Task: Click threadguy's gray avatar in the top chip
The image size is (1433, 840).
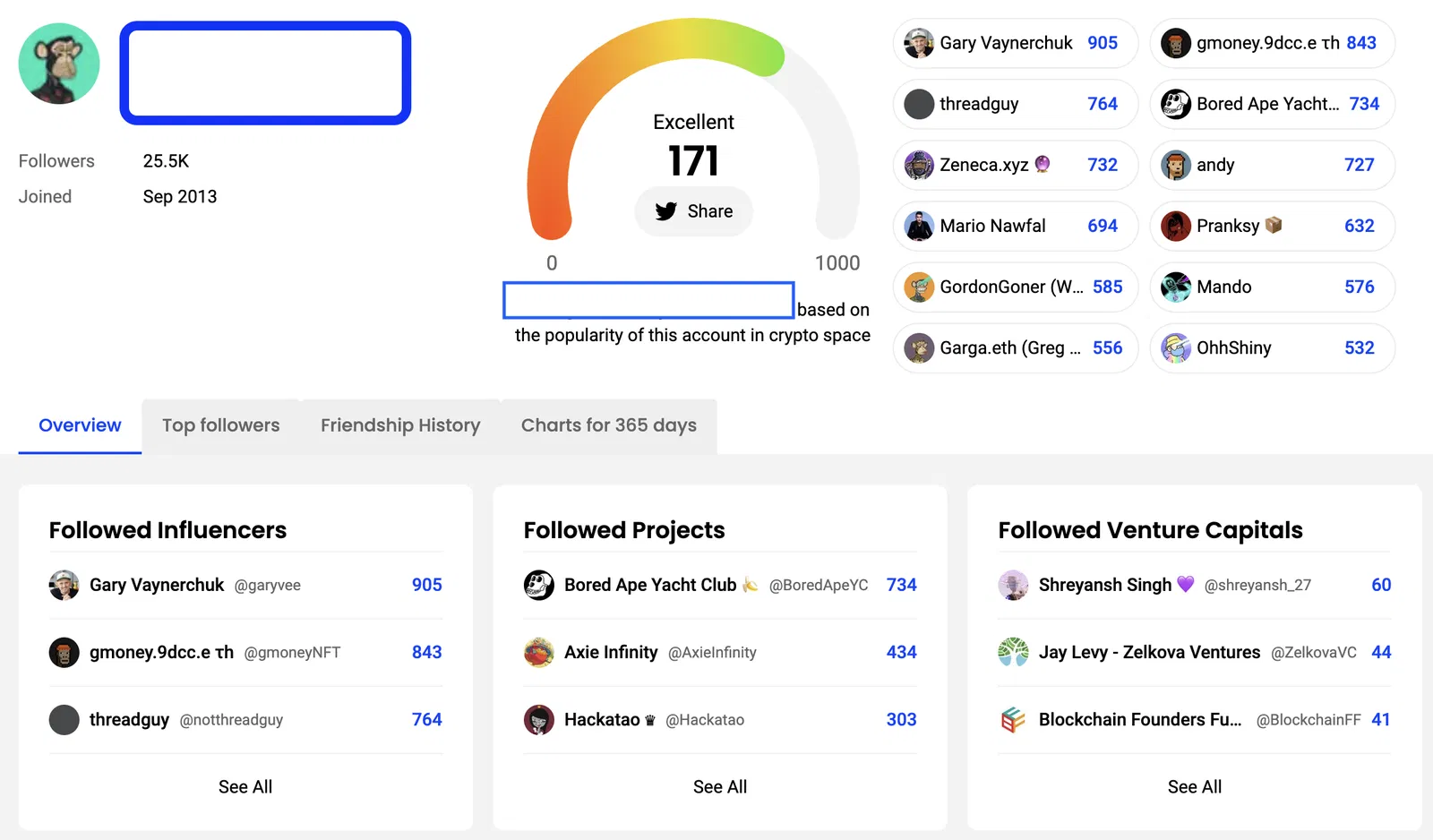Action: (919, 104)
